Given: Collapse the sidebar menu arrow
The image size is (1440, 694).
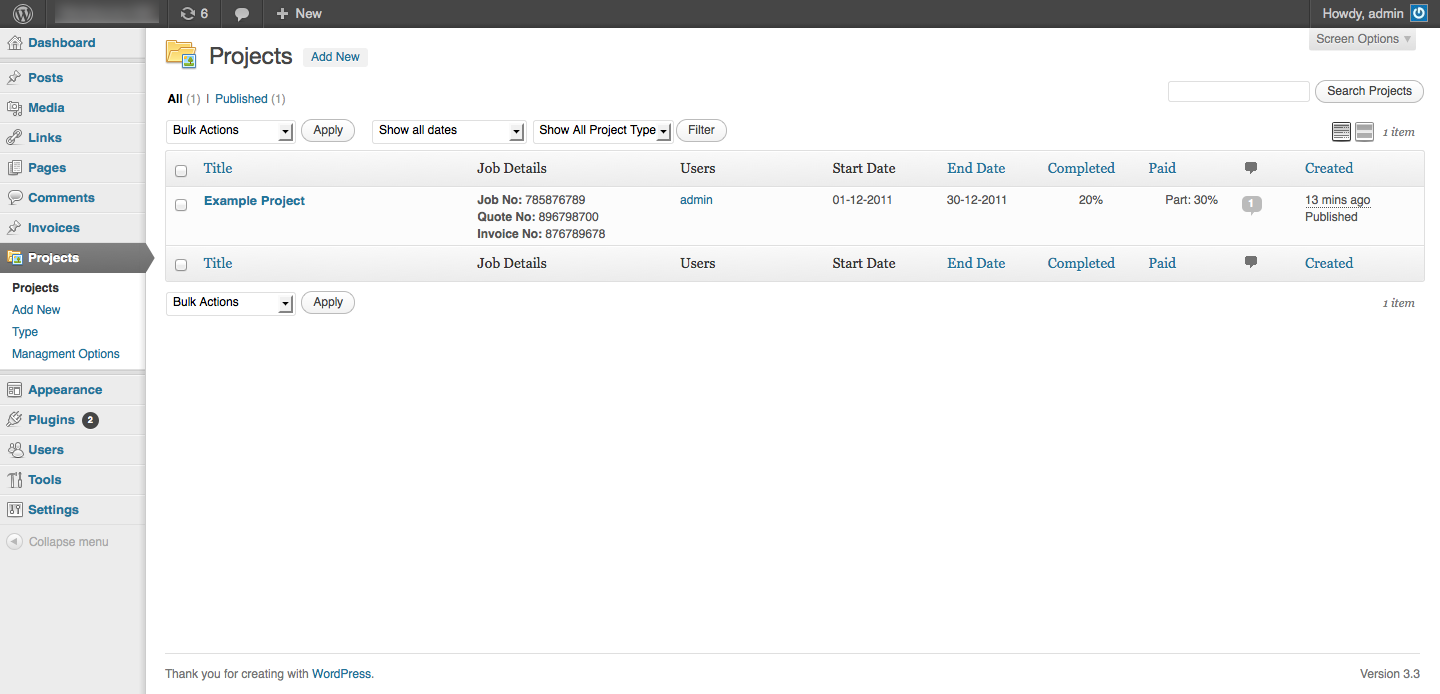Looking at the screenshot, I should [x=14, y=542].
